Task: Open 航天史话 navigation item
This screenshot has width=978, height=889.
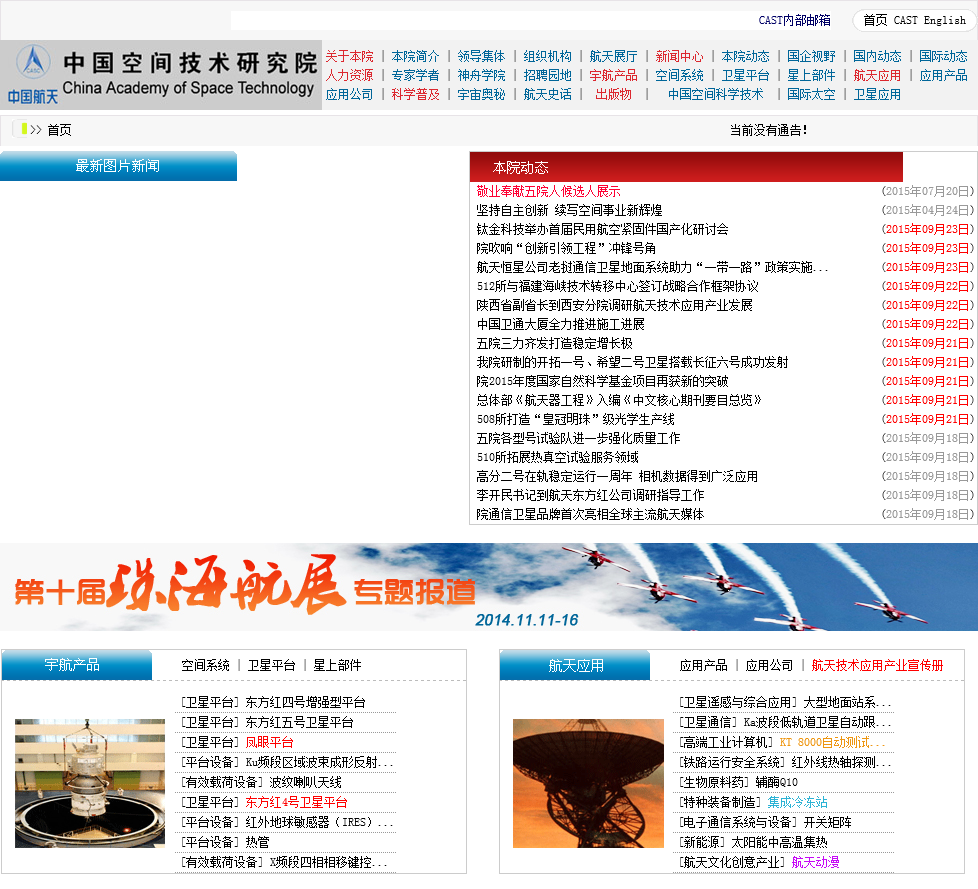Action: (548, 95)
